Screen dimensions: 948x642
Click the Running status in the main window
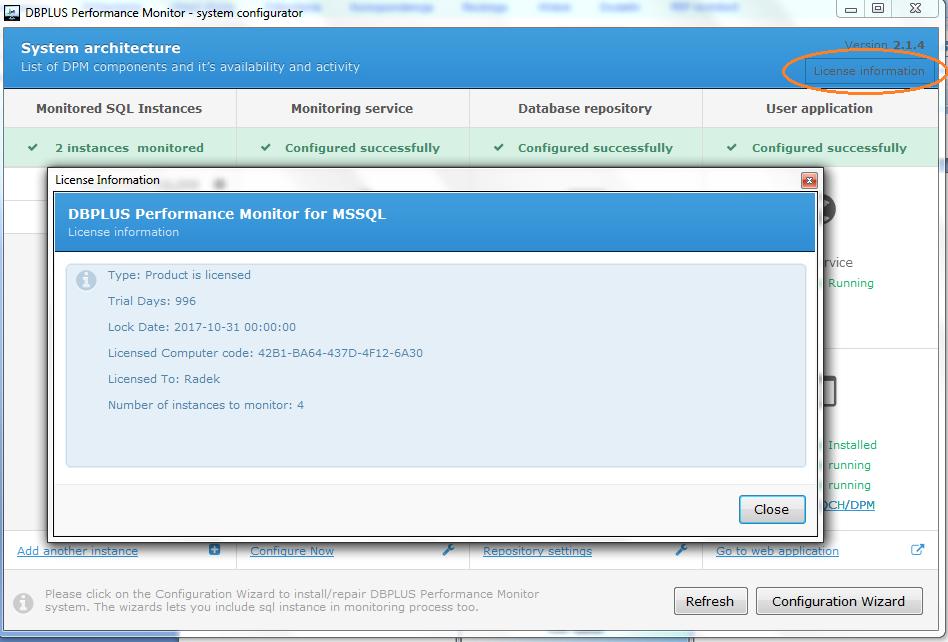click(x=851, y=283)
